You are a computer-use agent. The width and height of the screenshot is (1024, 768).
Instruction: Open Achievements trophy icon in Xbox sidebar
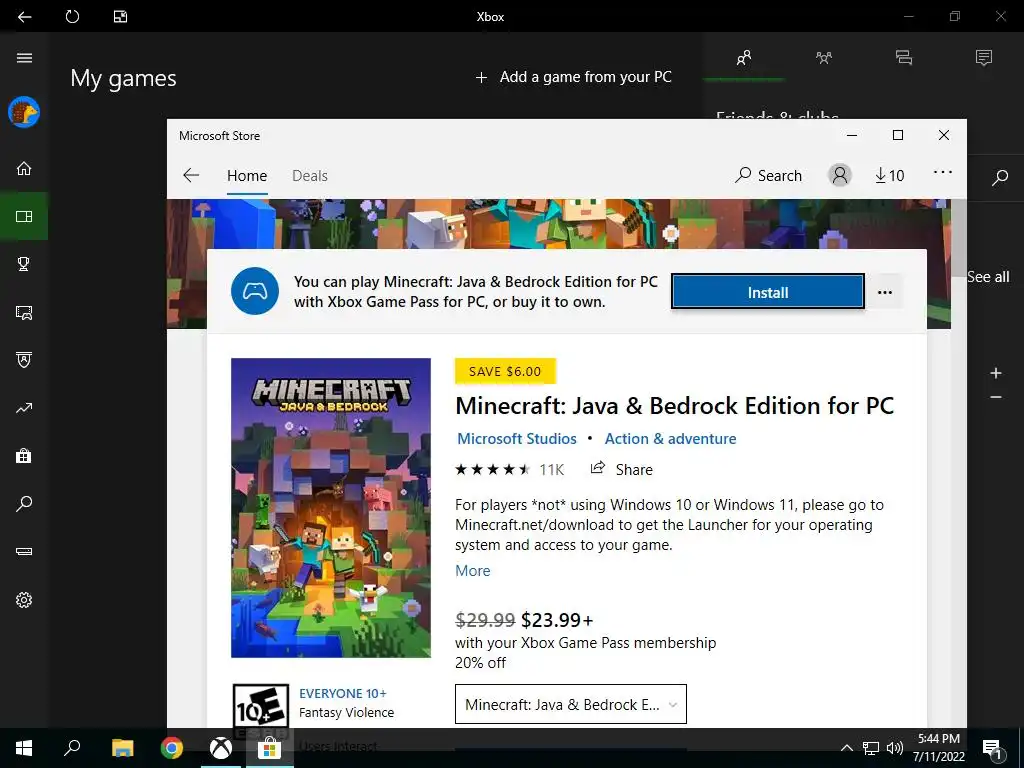[x=24, y=264]
